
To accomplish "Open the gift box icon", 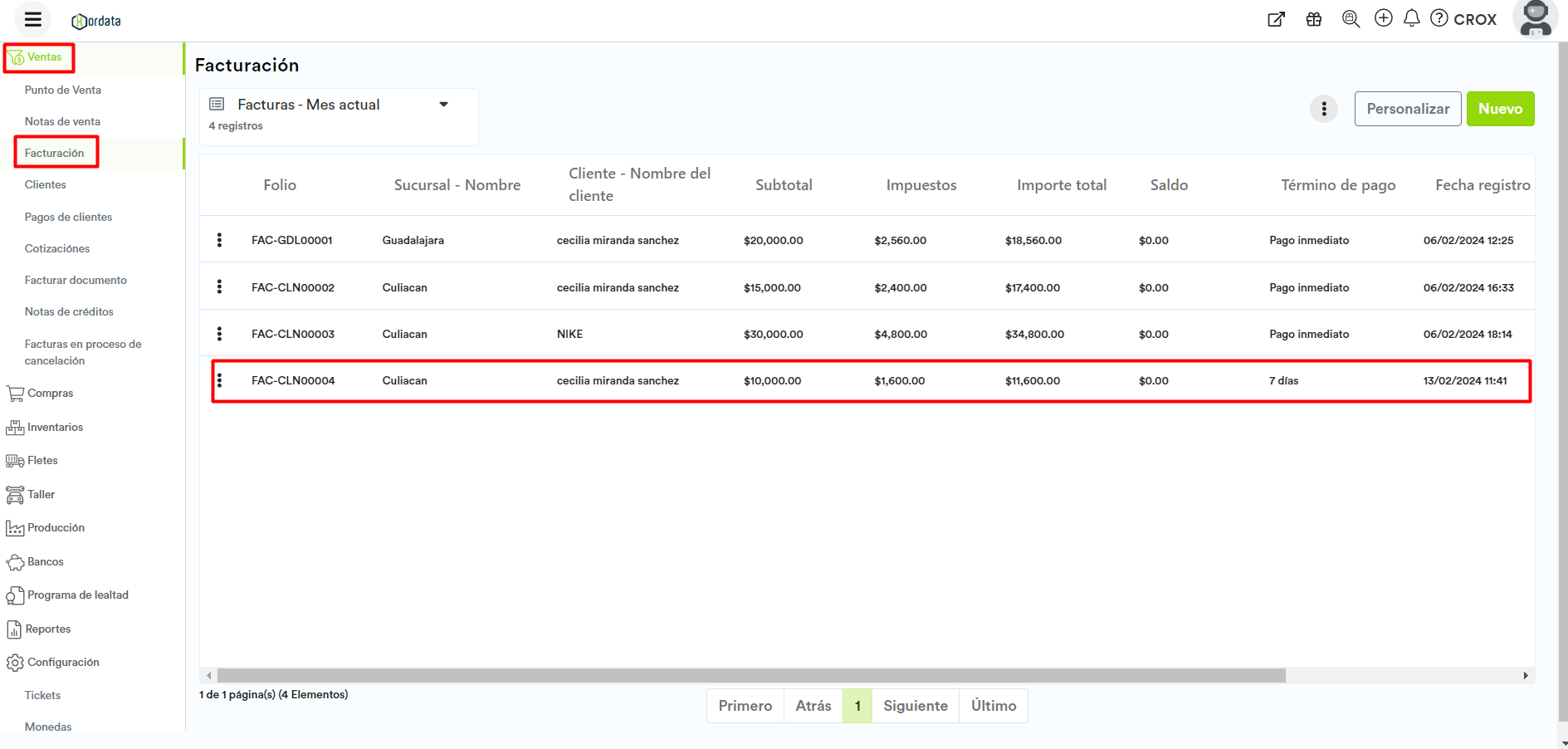I will (x=1313, y=19).
